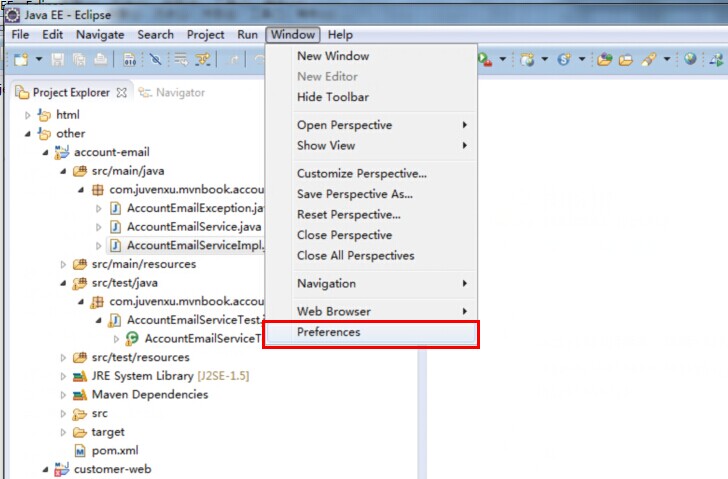Open Preferences from the Window menu
728x479 pixels.
[371, 332]
